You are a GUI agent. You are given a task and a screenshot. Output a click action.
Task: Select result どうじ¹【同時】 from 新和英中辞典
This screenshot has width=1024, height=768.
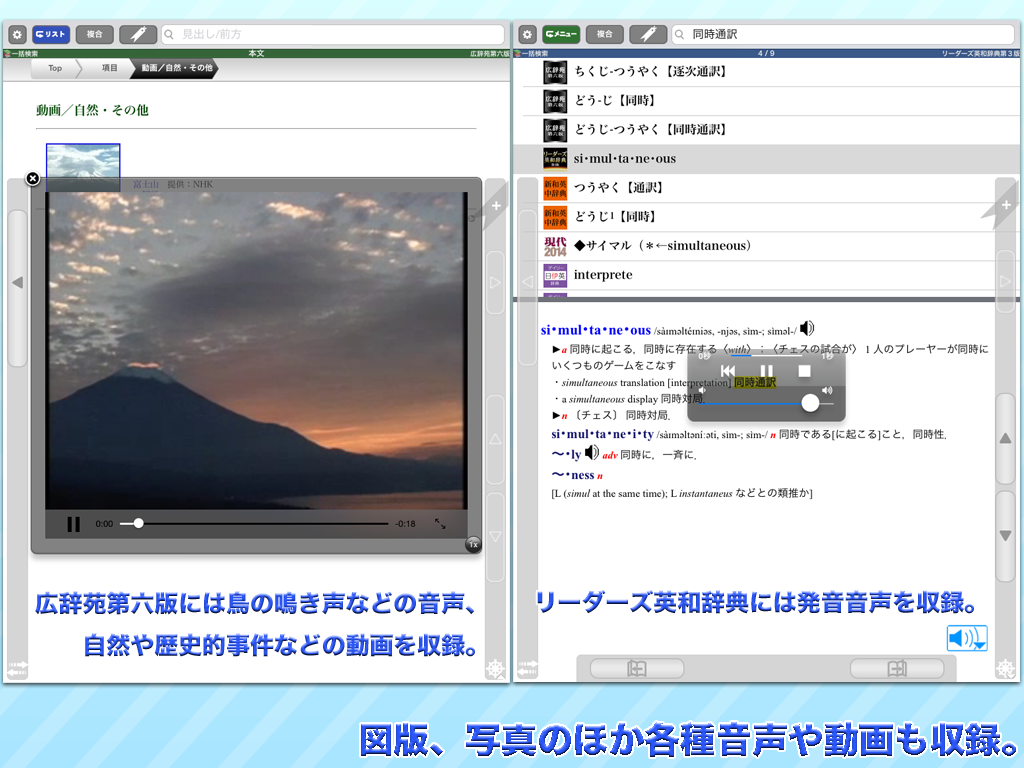coord(766,217)
